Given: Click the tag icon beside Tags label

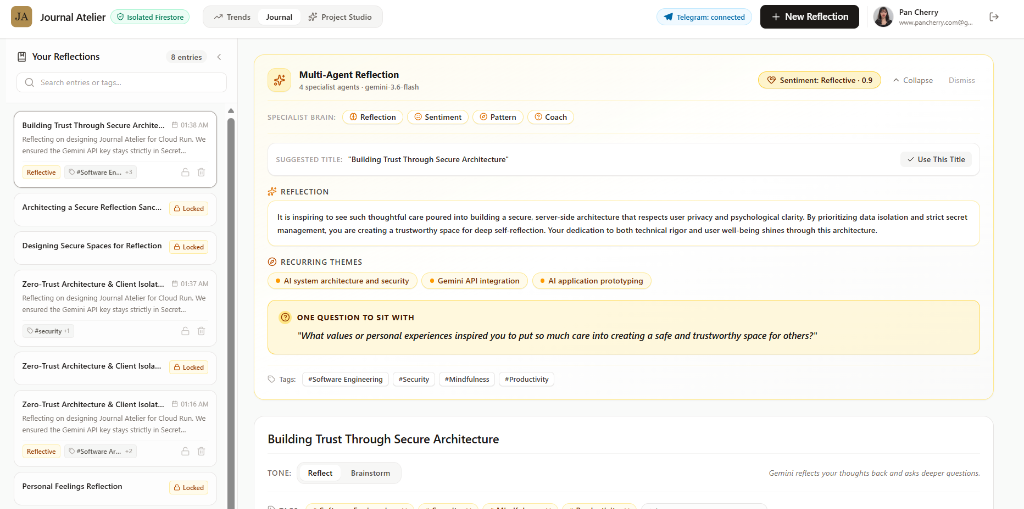Looking at the screenshot, I should (x=272, y=379).
